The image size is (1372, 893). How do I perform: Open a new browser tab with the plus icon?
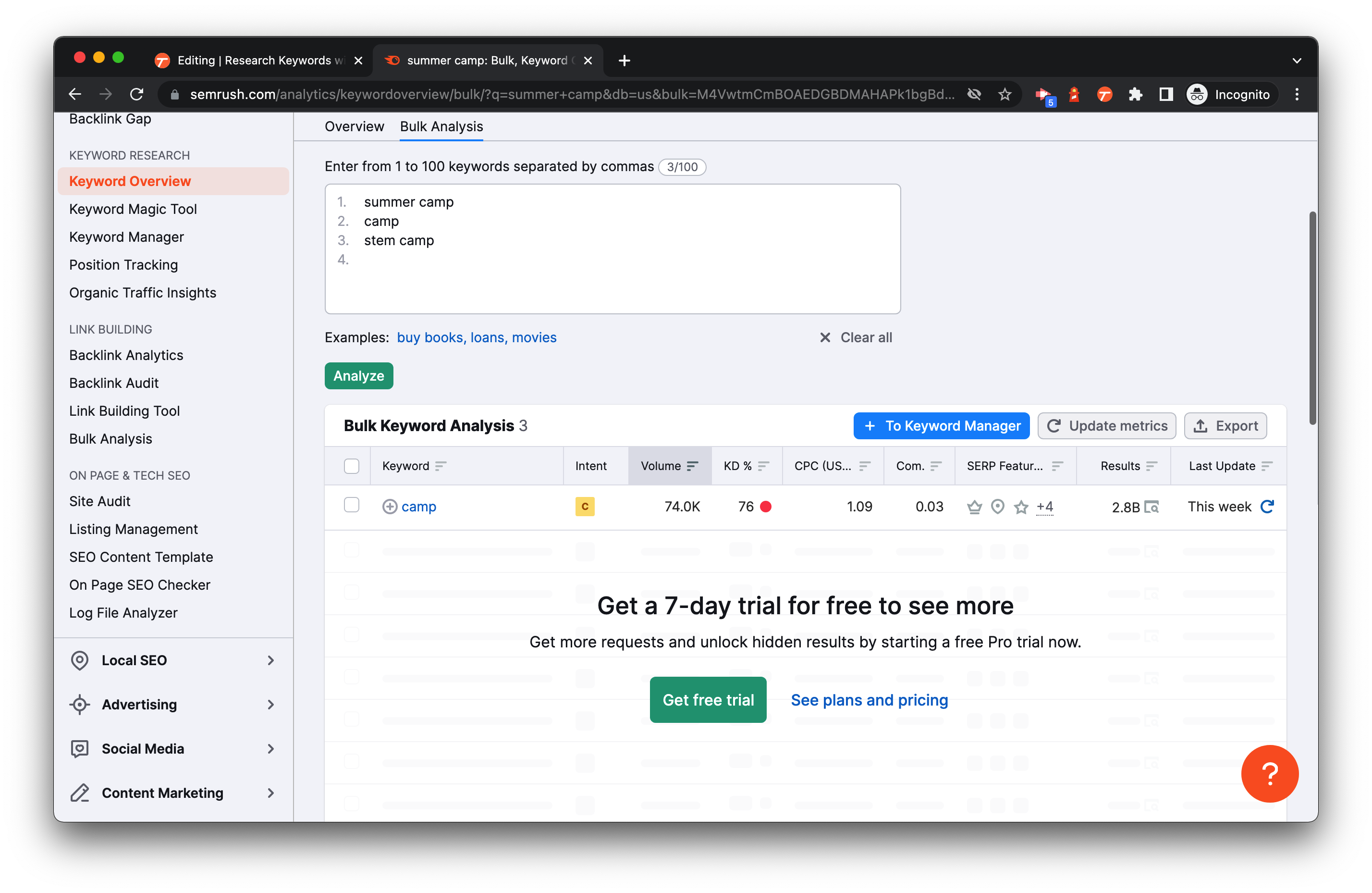point(624,60)
